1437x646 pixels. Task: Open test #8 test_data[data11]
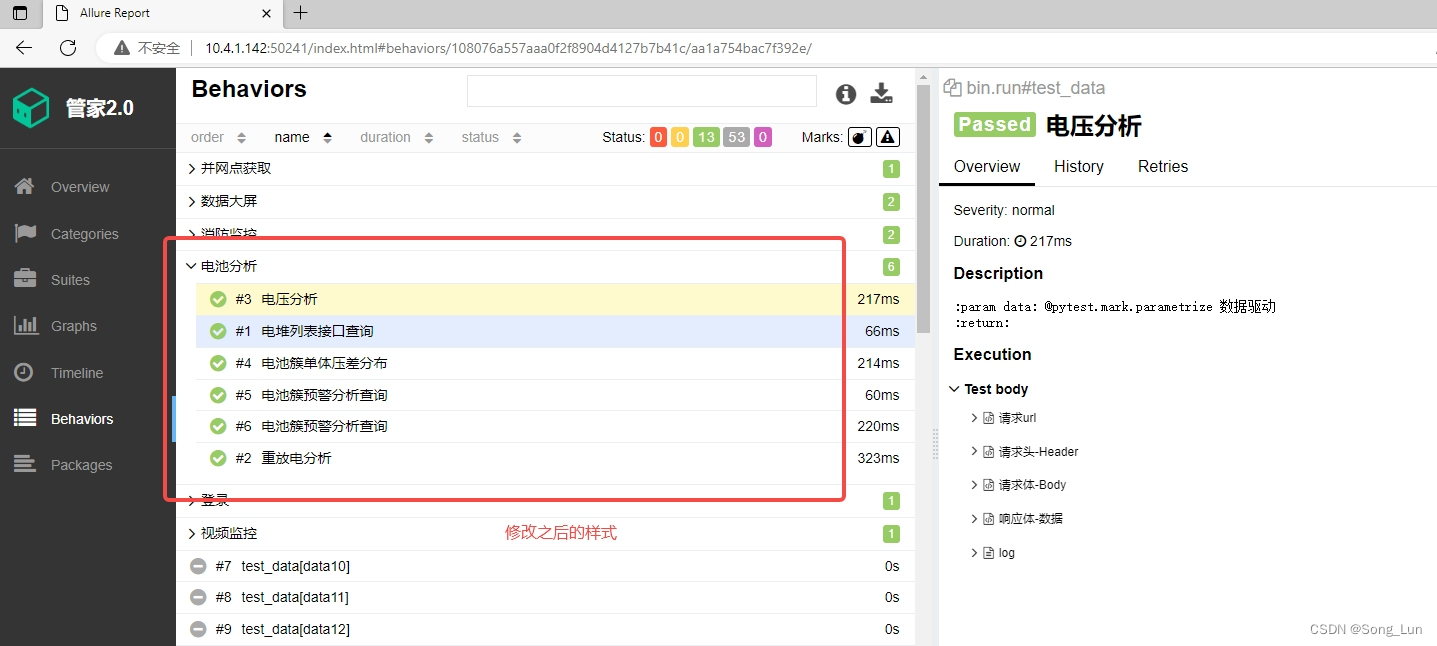[x=545, y=597]
